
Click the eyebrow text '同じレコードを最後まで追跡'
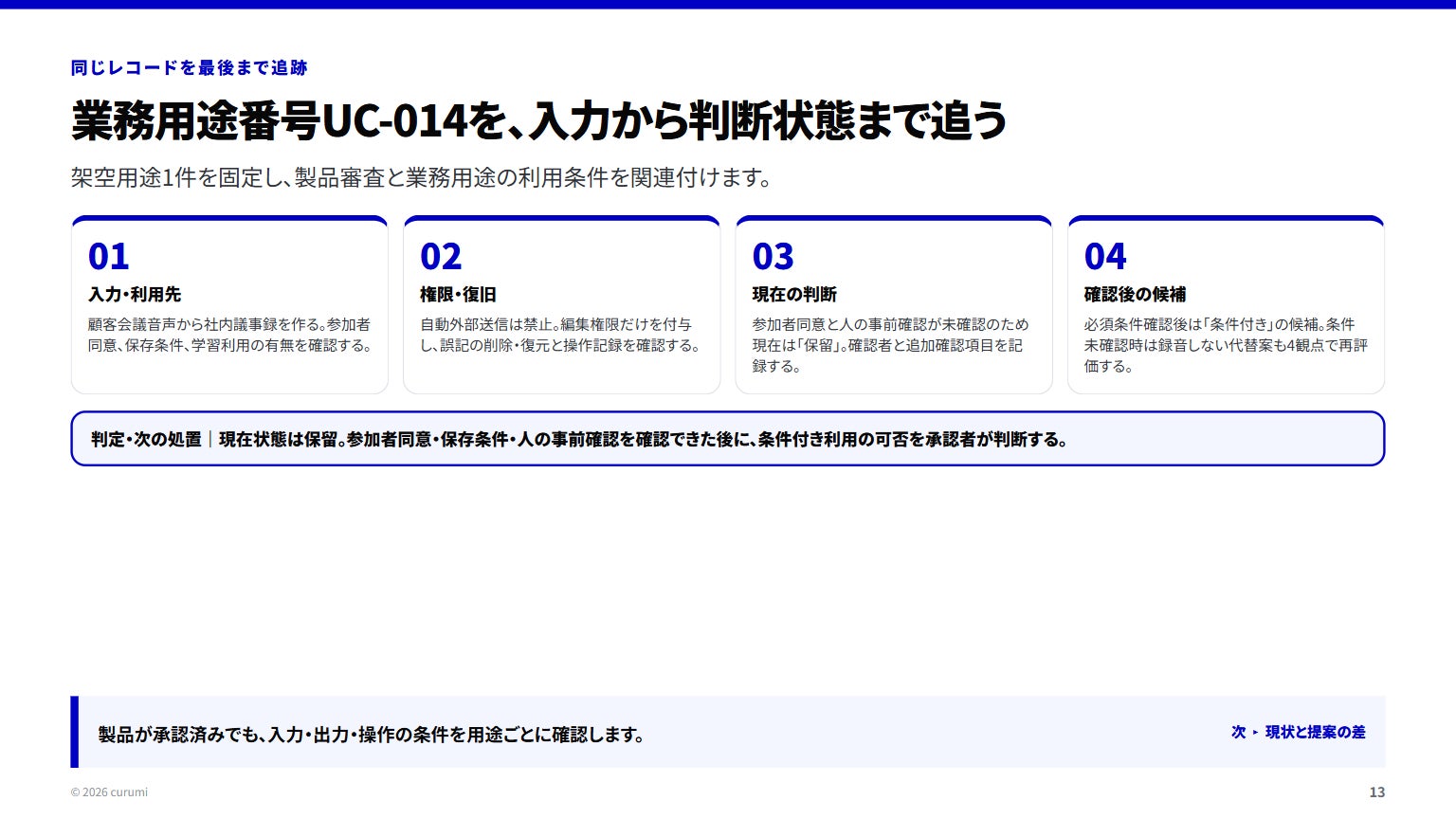(x=189, y=67)
